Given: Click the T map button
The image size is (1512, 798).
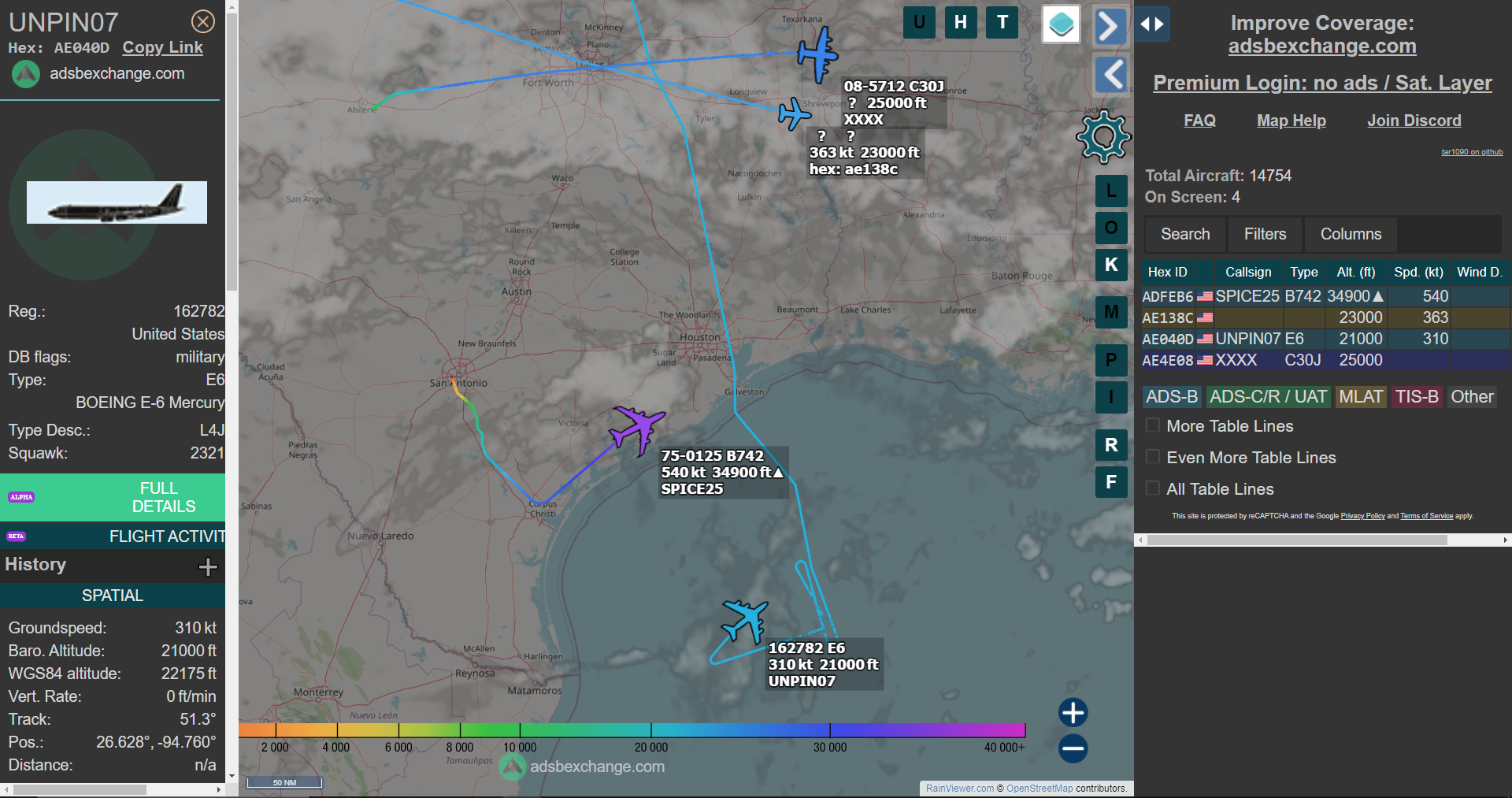Looking at the screenshot, I should [1002, 22].
